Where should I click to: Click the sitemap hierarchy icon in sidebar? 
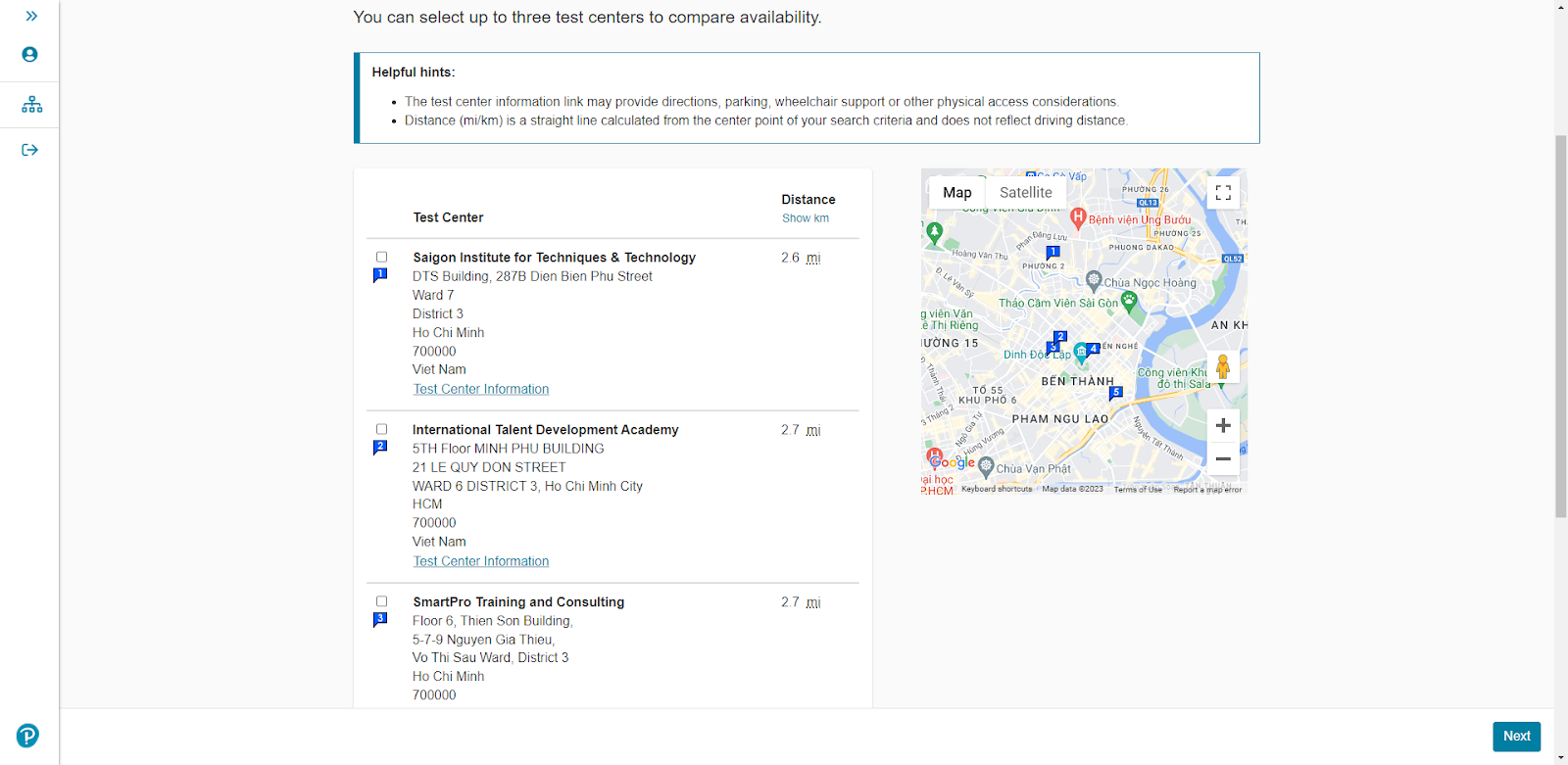pos(31,104)
